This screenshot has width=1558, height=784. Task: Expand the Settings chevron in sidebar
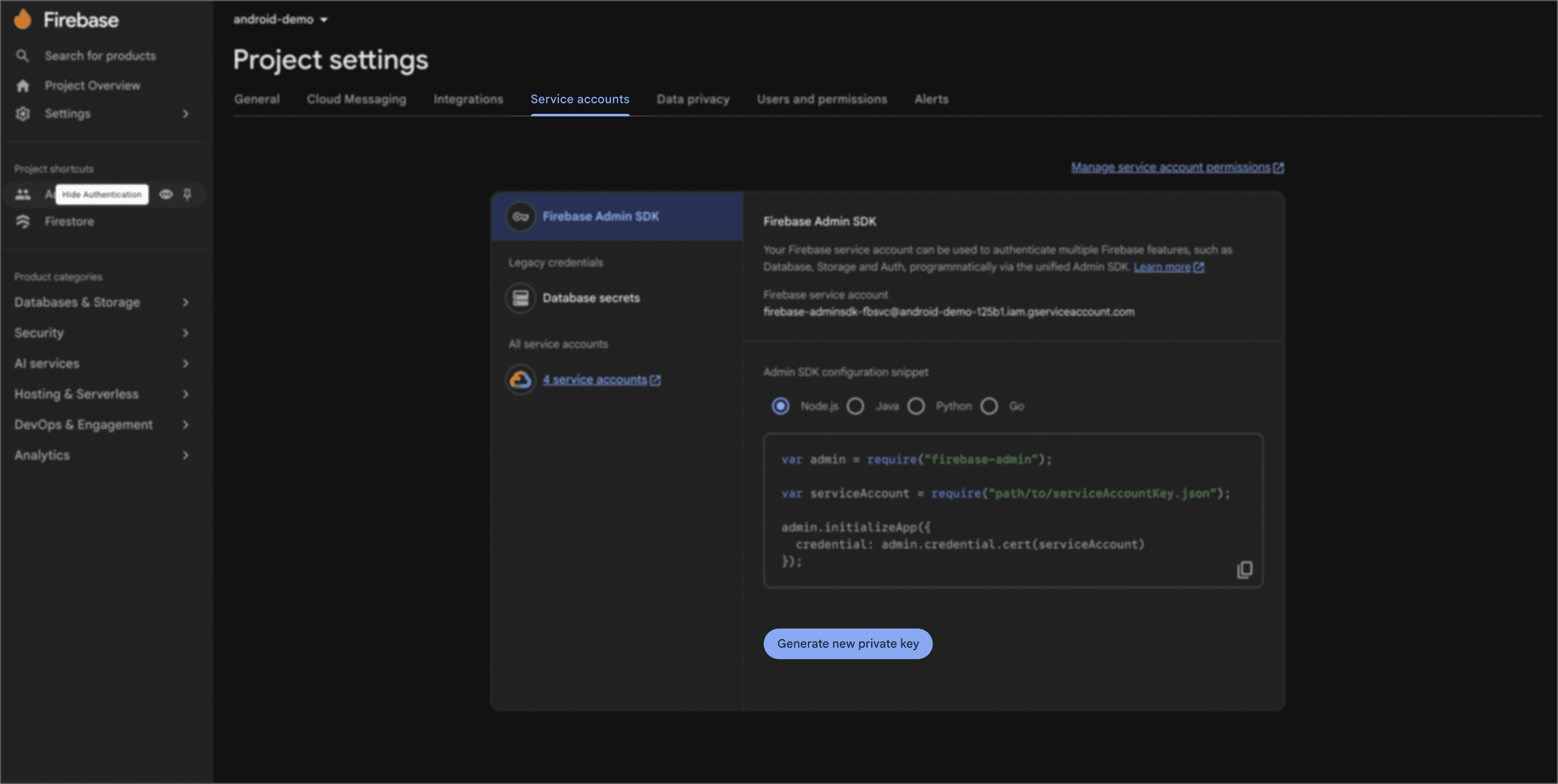coord(186,114)
